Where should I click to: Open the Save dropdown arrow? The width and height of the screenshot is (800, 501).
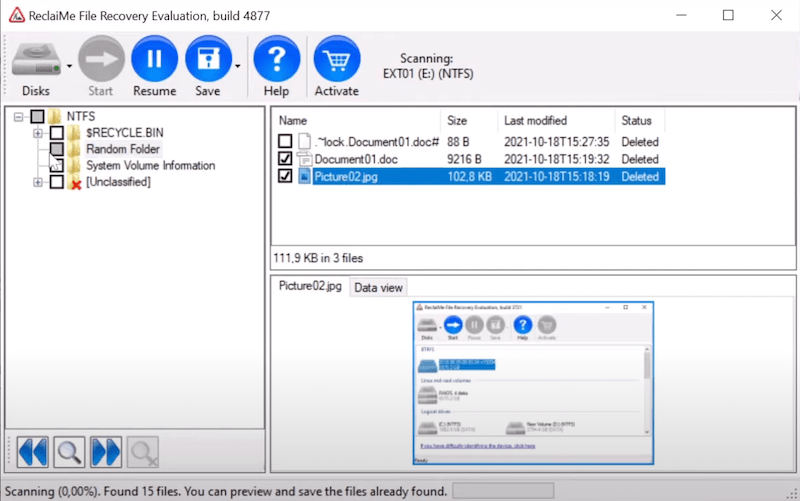point(238,66)
